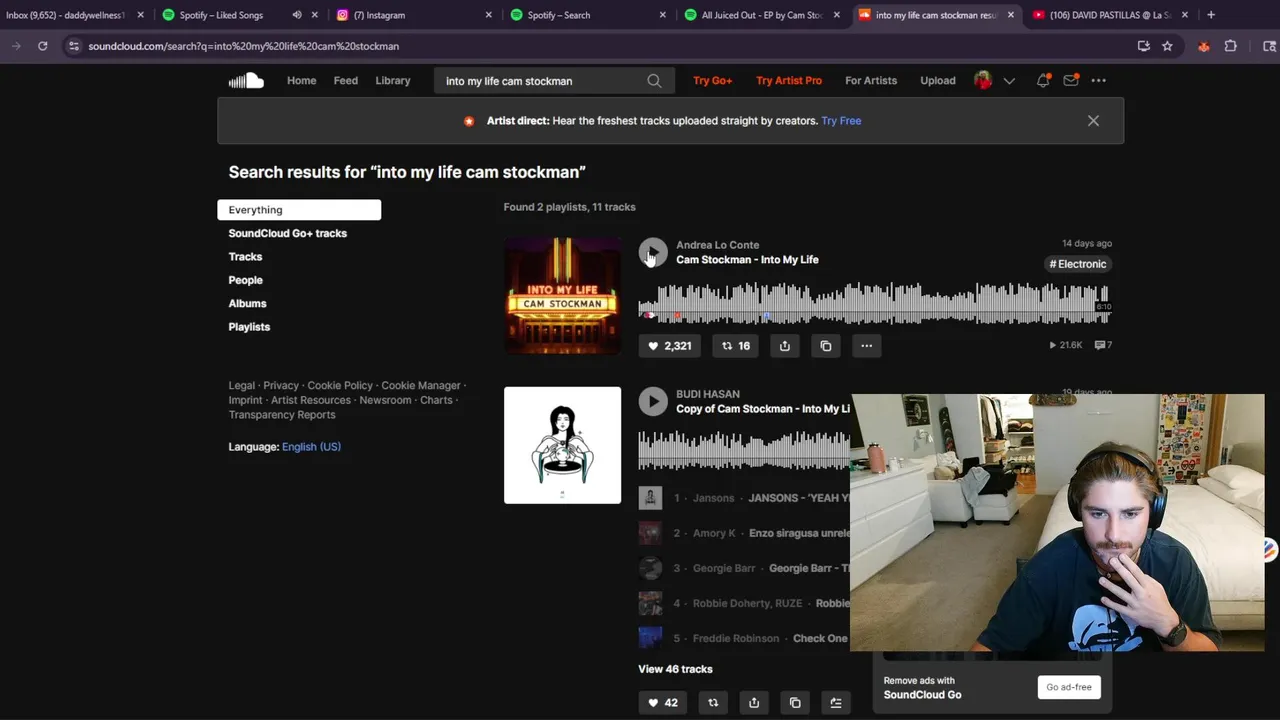The height and width of the screenshot is (720, 1280).
Task: Click the Go ad-free button
Action: 1069,687
